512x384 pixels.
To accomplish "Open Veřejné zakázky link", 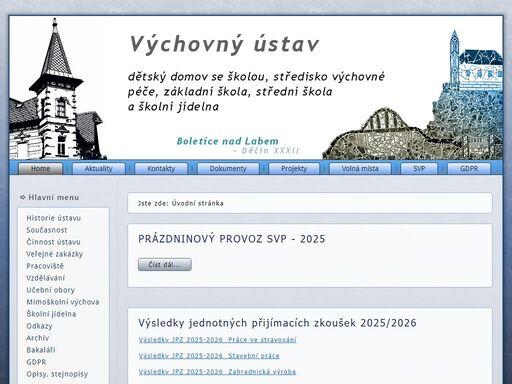I will (54, 254).
